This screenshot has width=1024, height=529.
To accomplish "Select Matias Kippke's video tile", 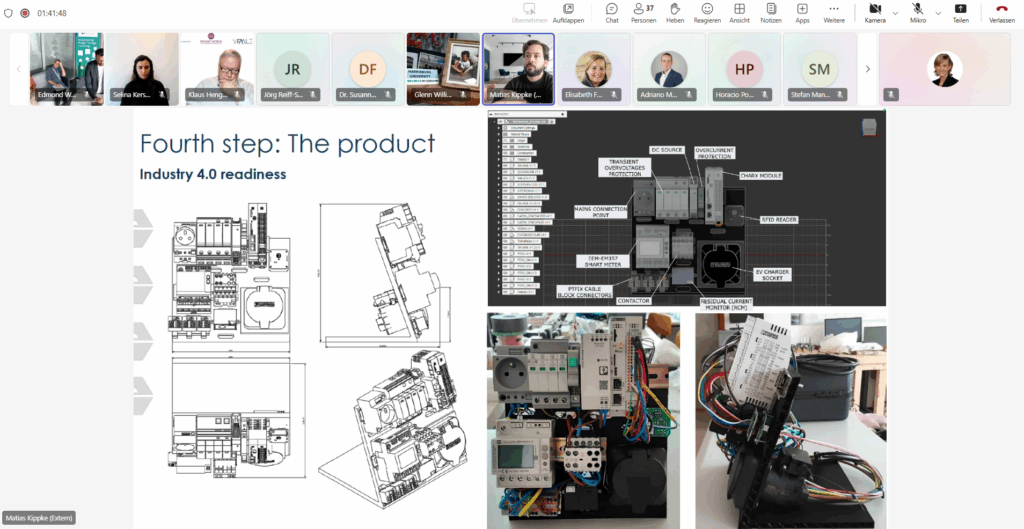I will (518, 68).
